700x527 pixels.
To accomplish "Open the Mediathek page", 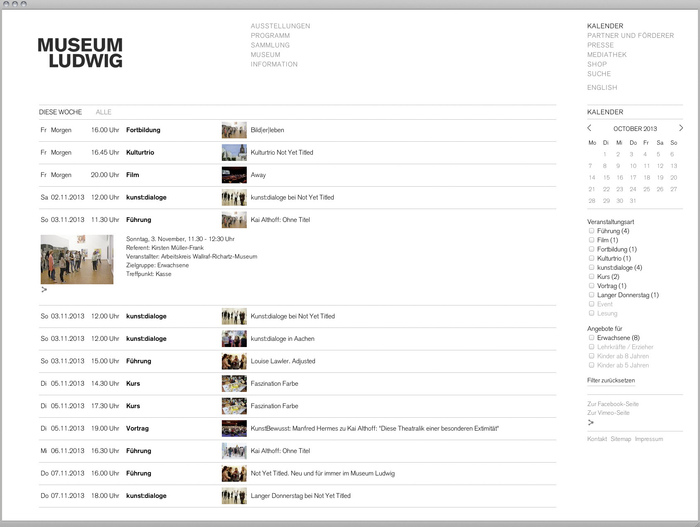I will (x=607, y=54).
